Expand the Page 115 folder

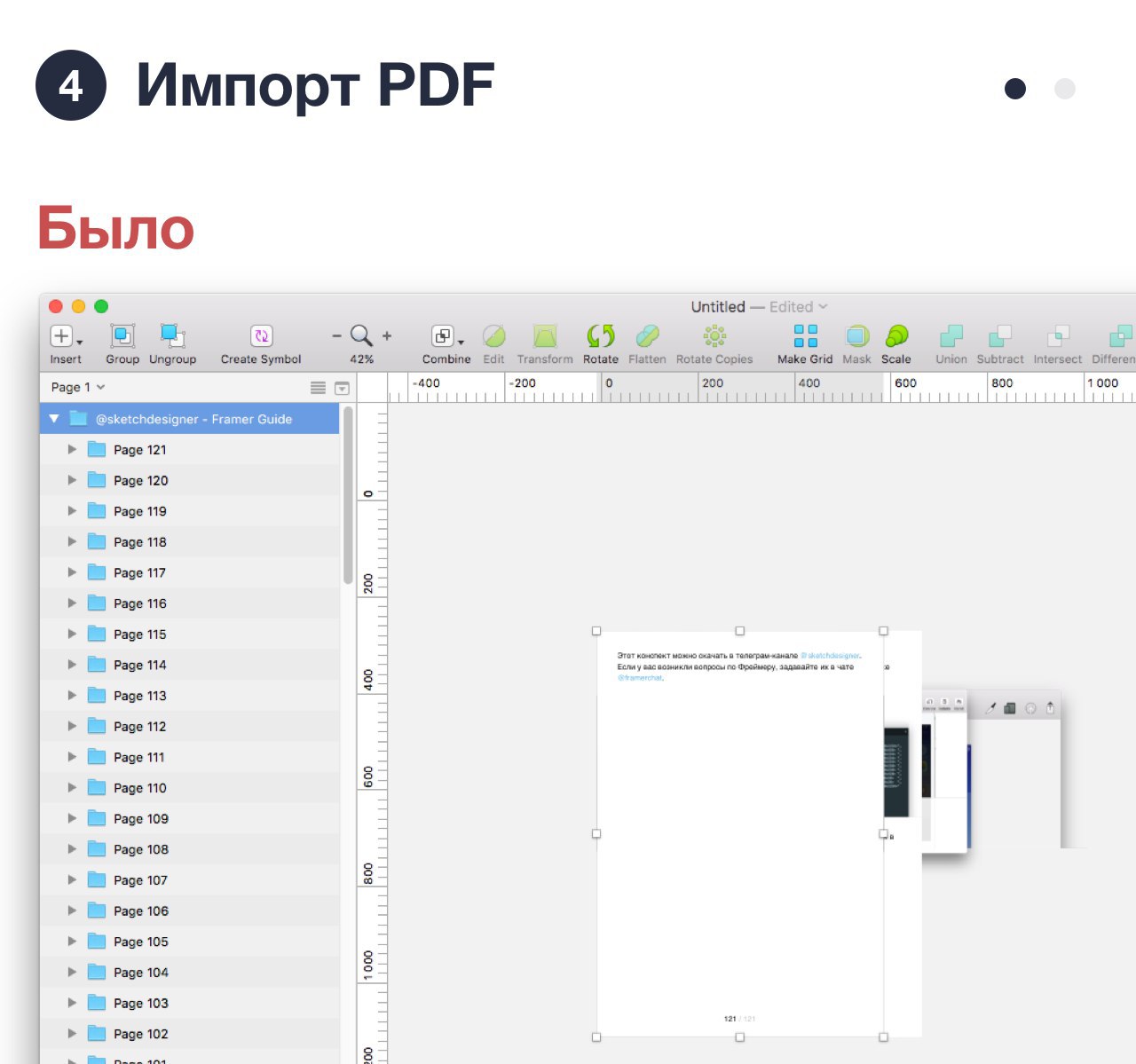(x=73, y=634)
